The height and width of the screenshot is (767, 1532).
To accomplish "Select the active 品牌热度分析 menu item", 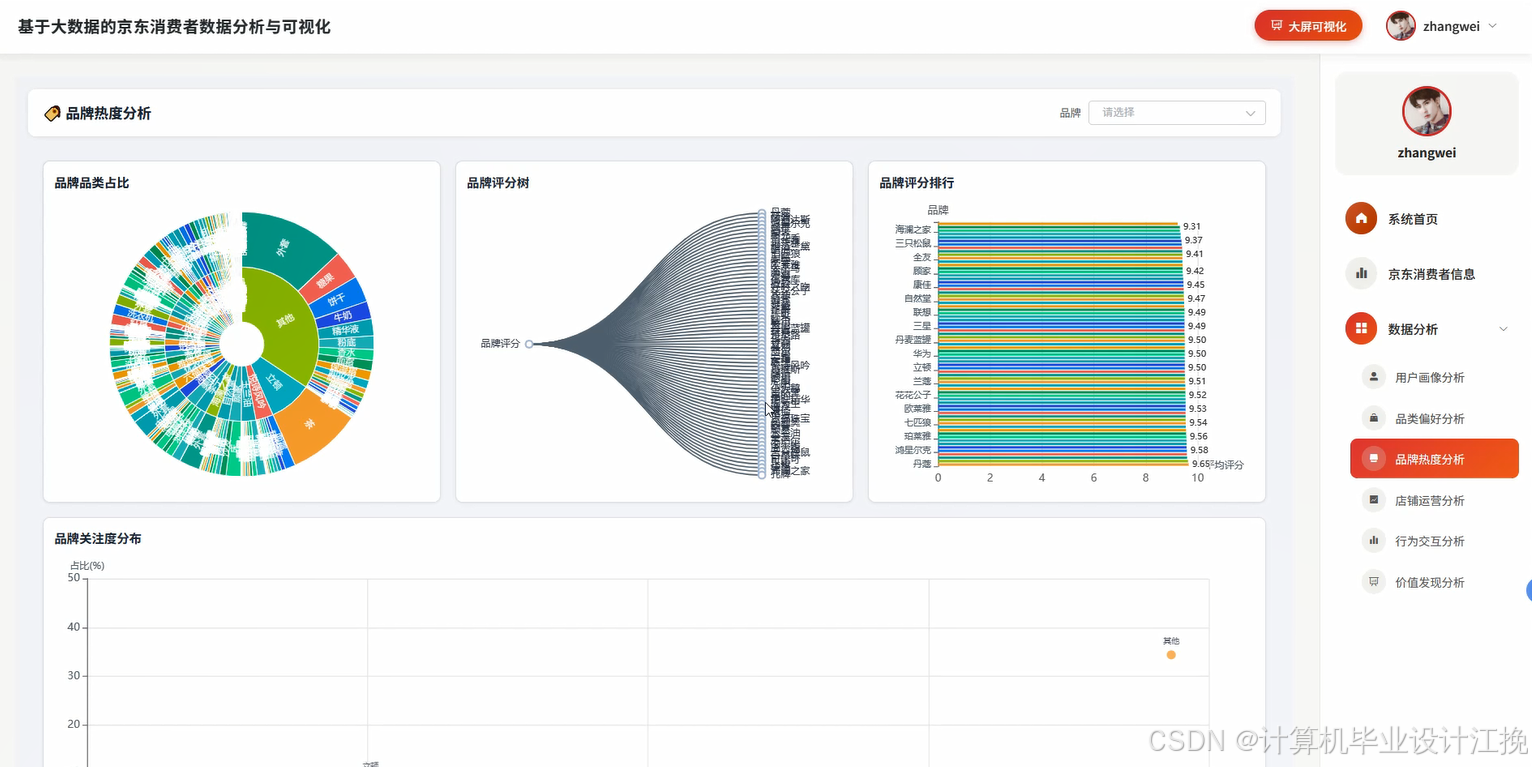I will [1434, 459].
